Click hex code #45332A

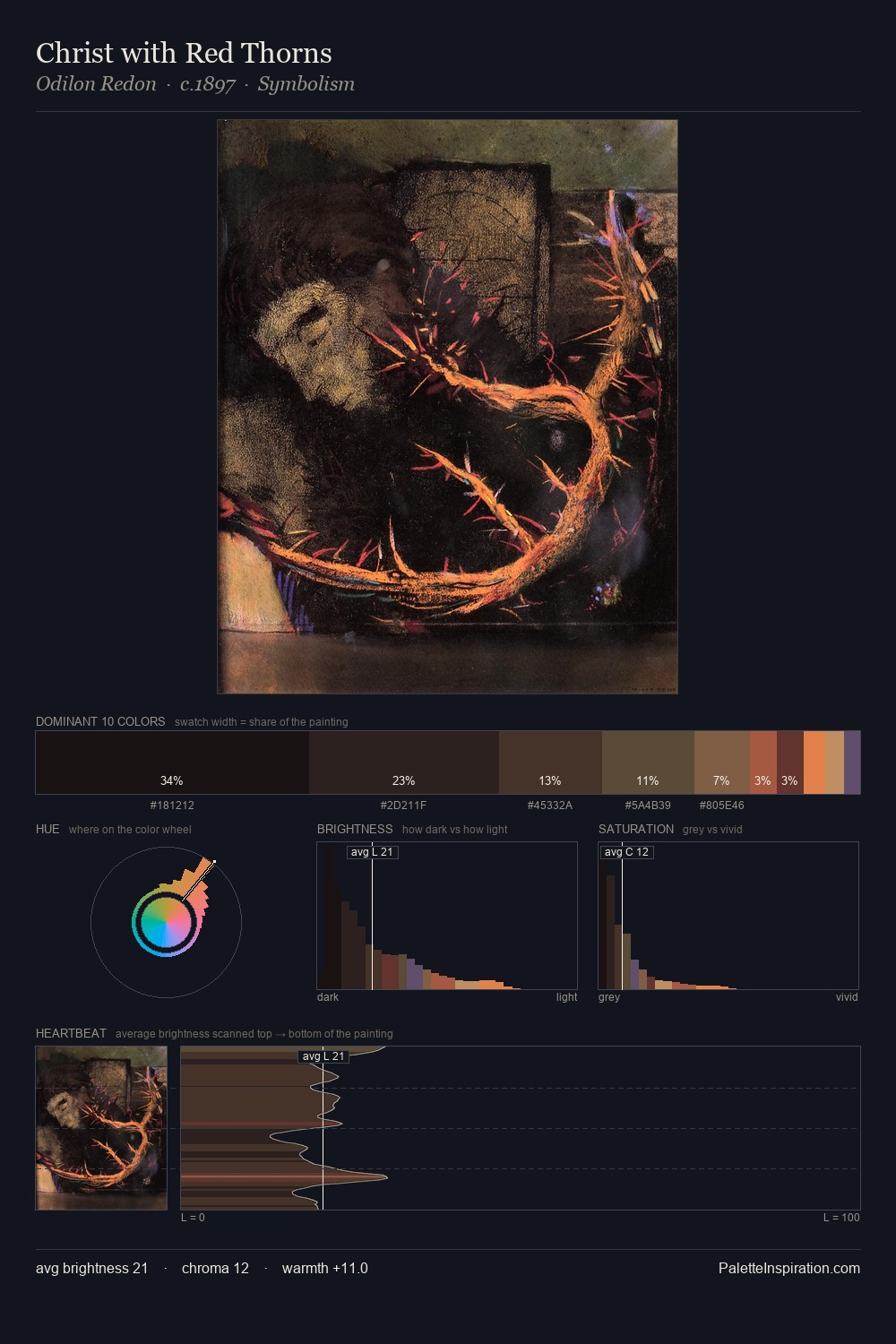point(550,806)
